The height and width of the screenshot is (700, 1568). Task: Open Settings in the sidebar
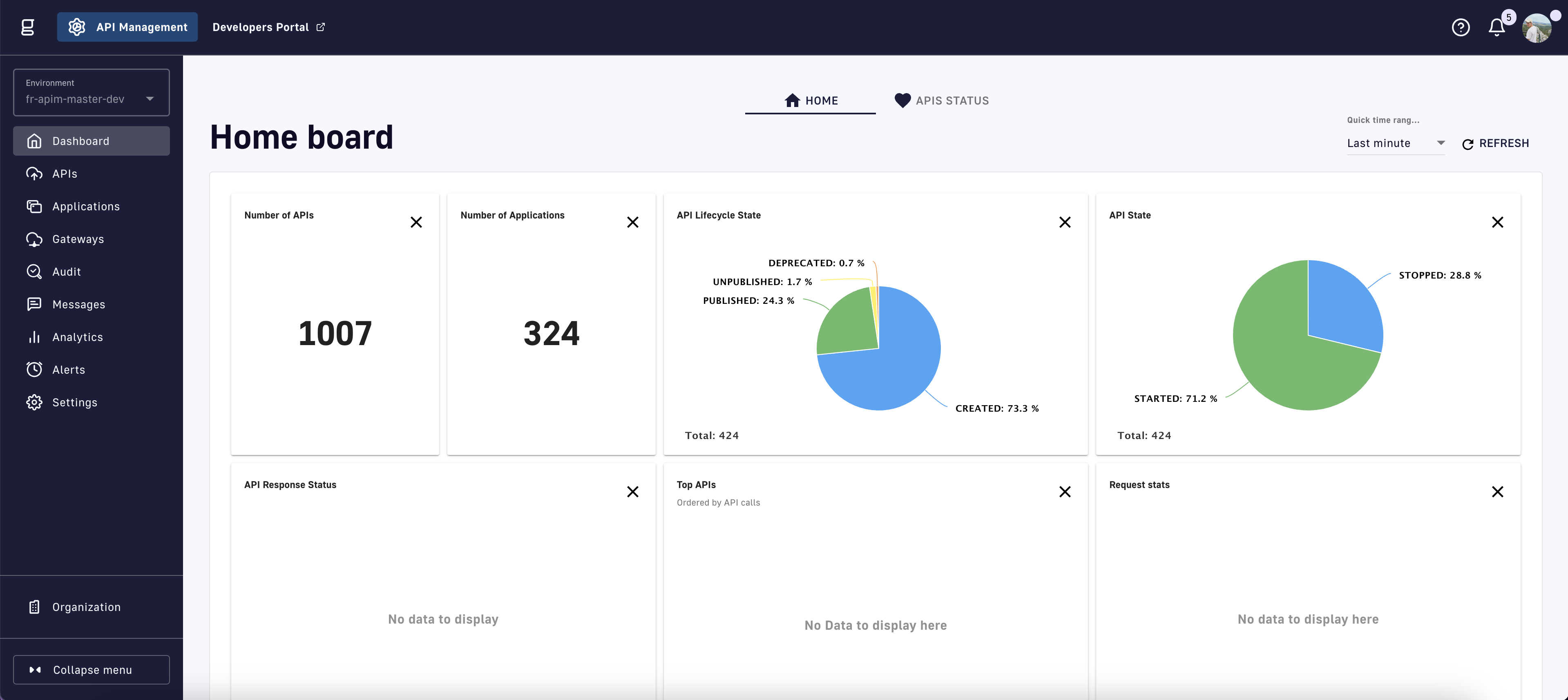tap(75, 402)
